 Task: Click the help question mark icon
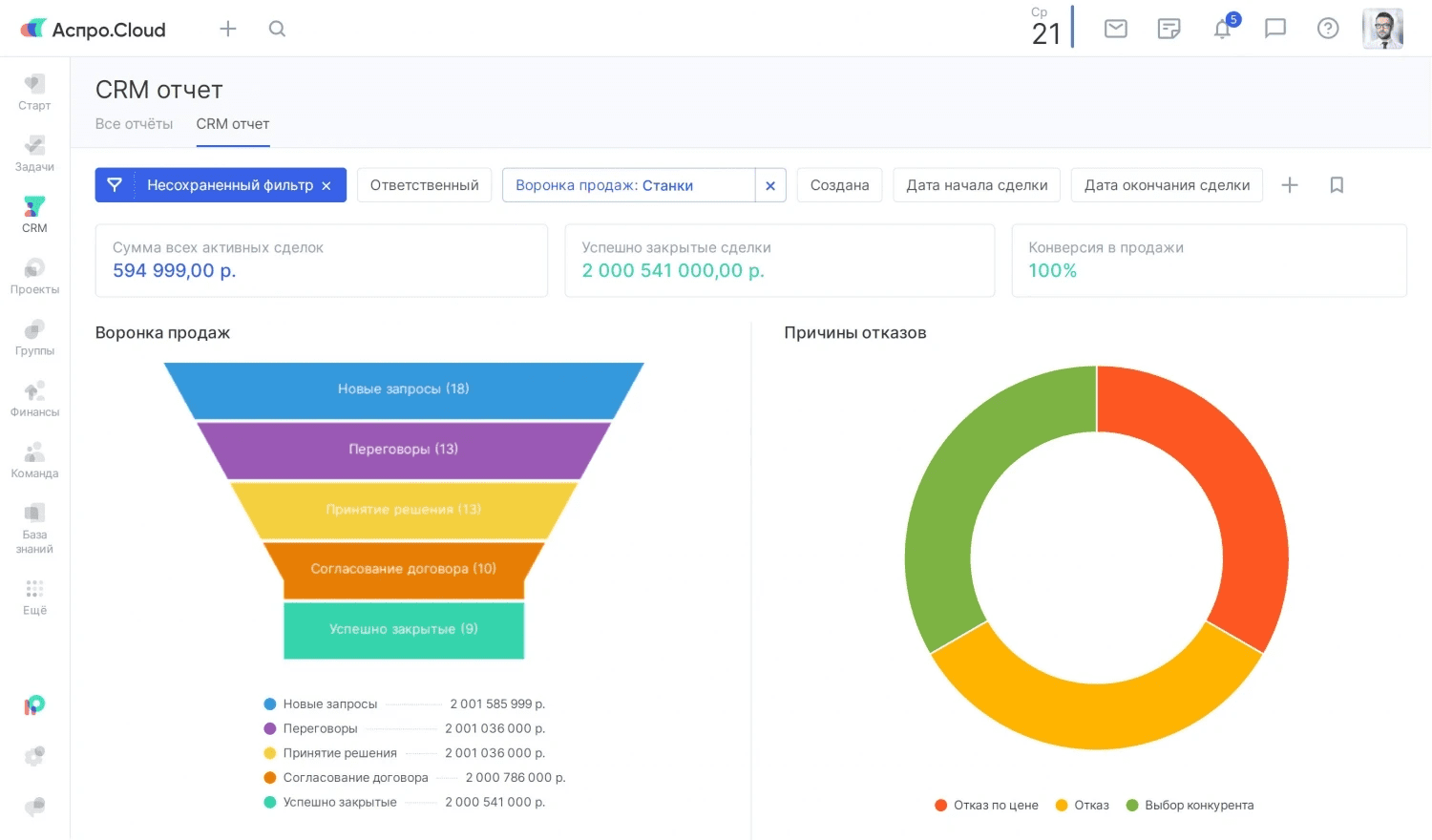(1328, 29)
